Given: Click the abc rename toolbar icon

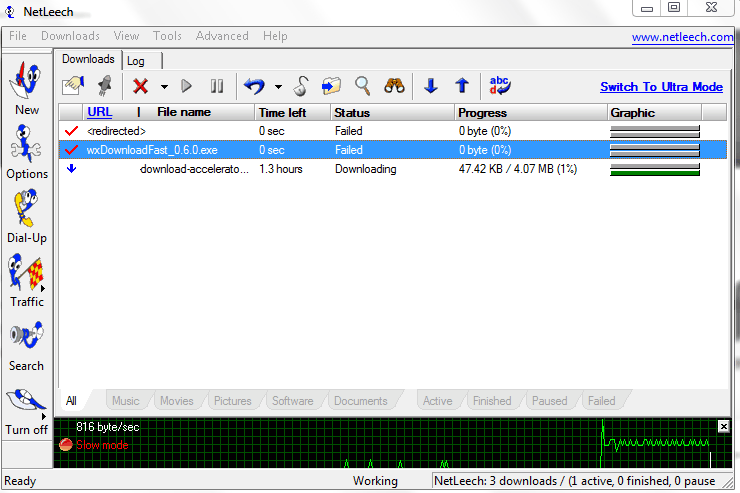Looking at the screenshot, I should [x=500, y=86].
